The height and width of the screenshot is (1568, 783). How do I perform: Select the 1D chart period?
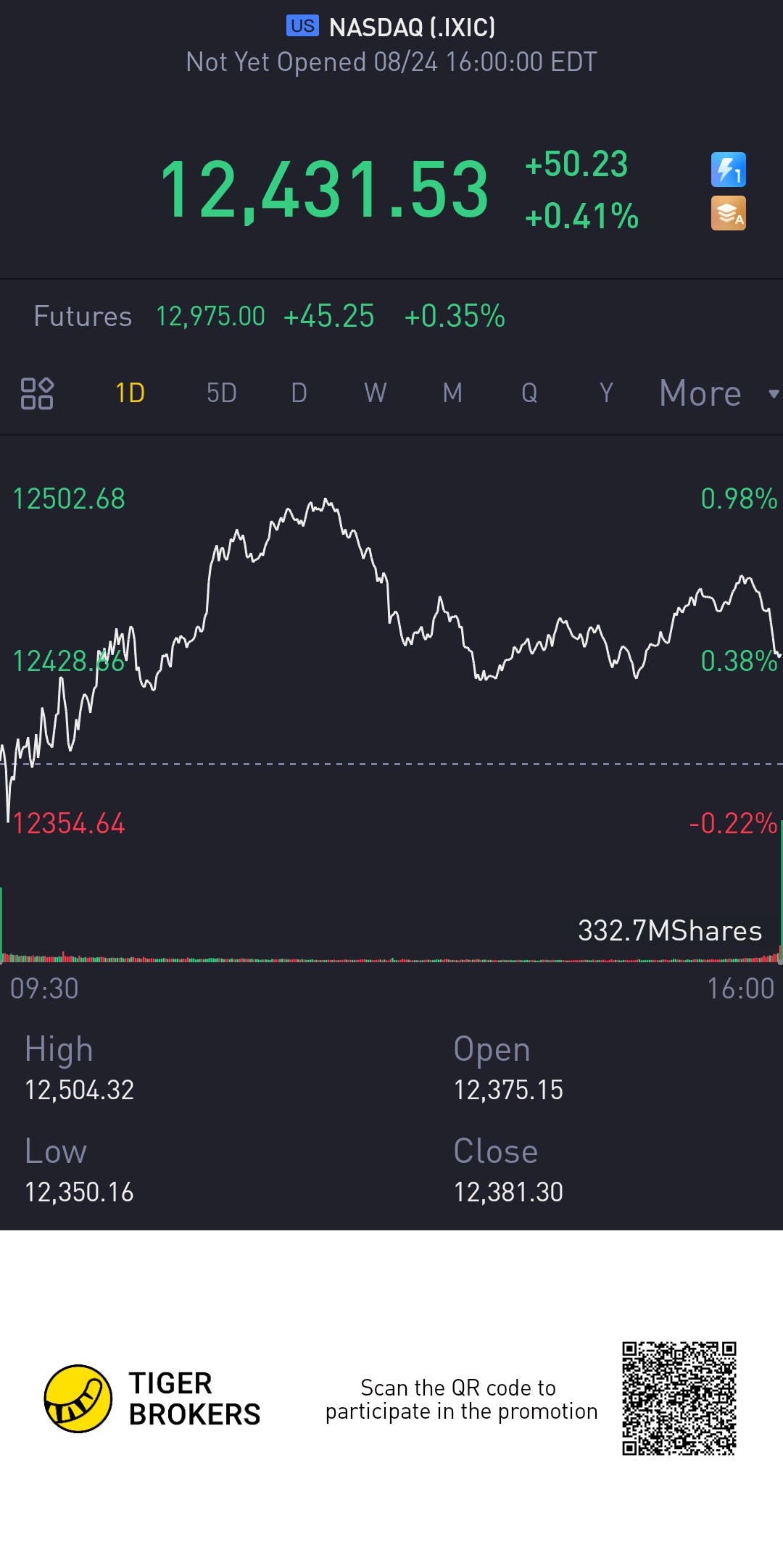tap(130, 393)
